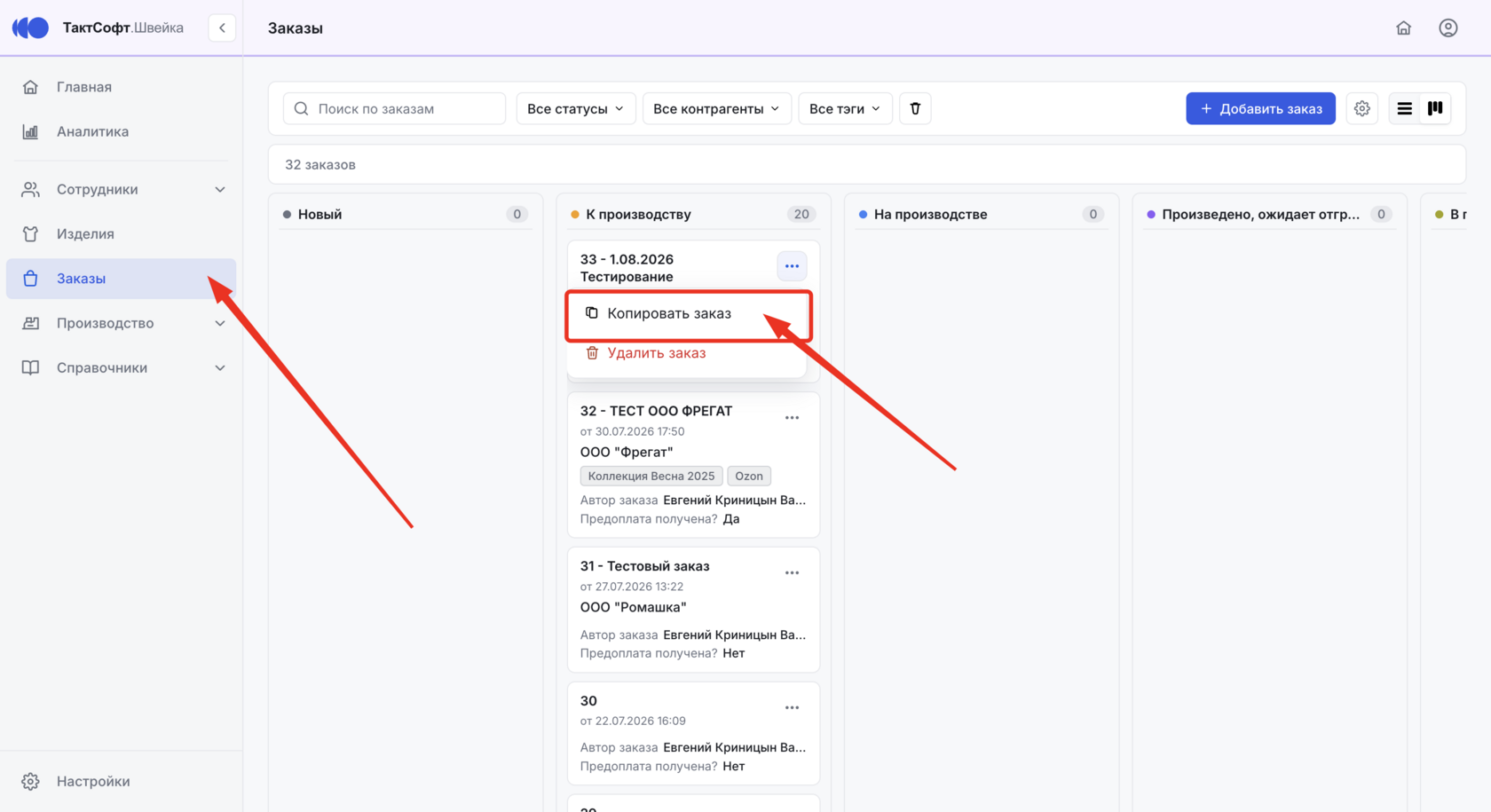Click the Главная home icon in sidebar
Viewport: 1491px width, 812px height.
(31, 87)
